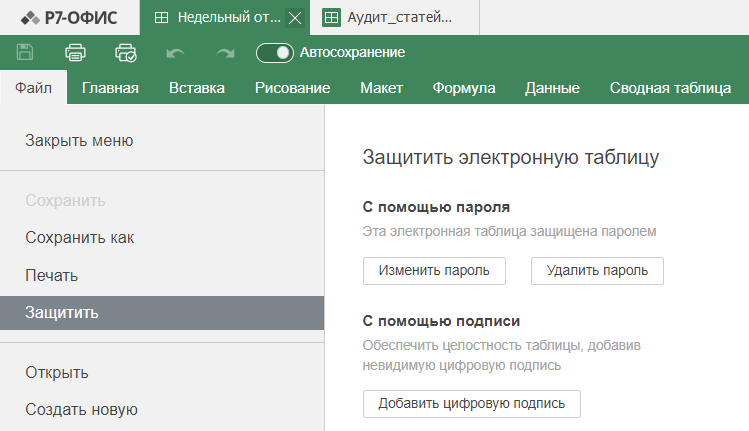Click the Удалить пароль button
Screen dimensions: 749x431
[x=597, y=271]
